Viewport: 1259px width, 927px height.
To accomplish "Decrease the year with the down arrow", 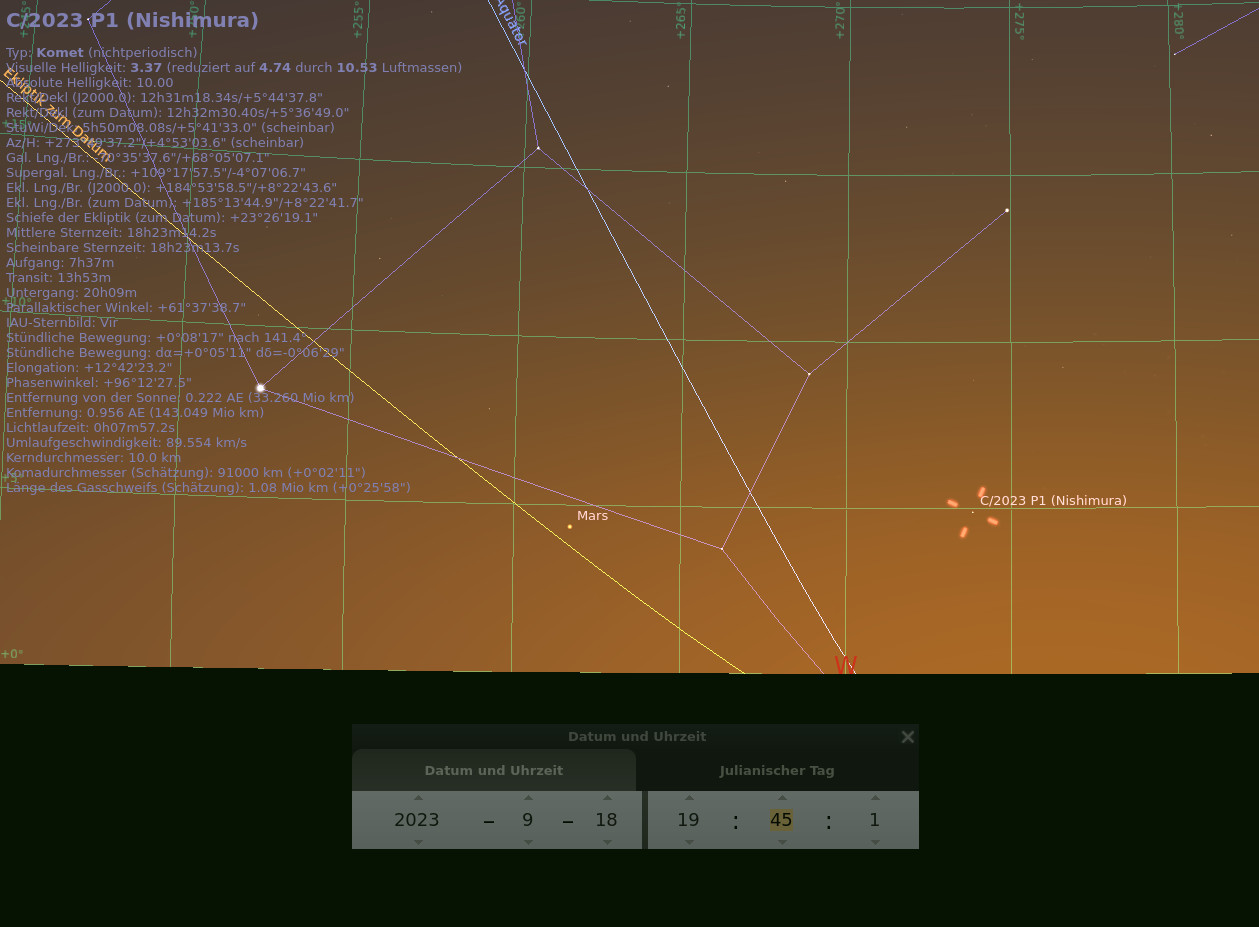I will pyautogui.click(x=418, y=842).
